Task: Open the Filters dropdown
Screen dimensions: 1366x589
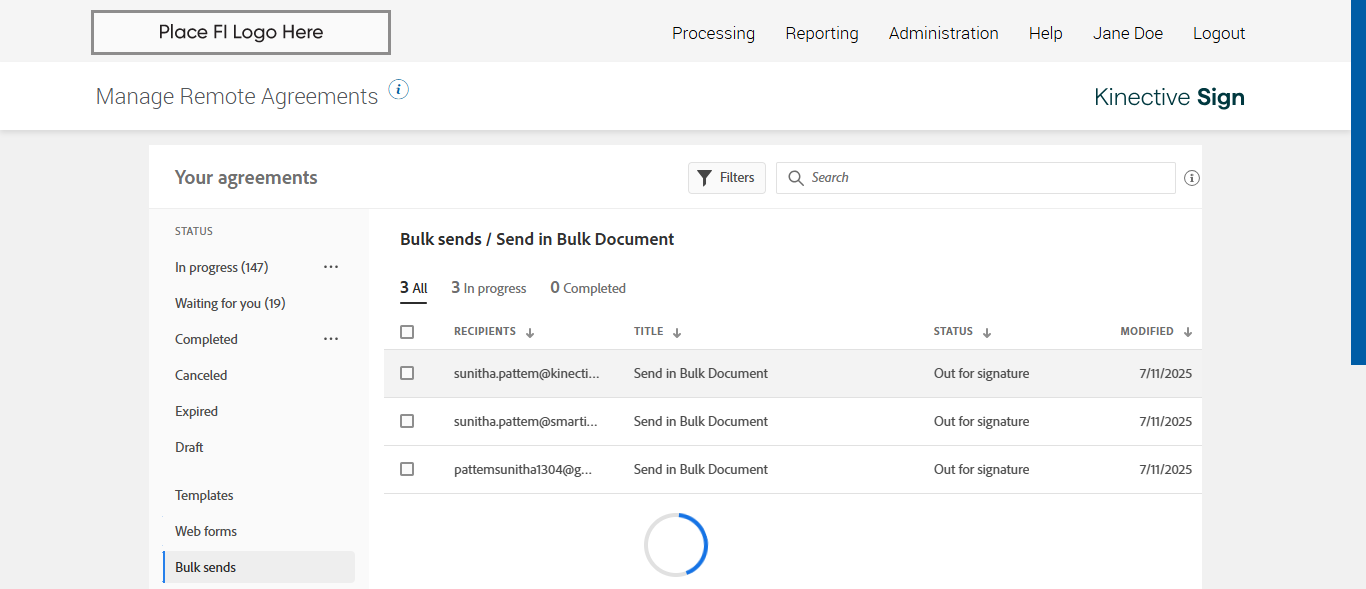Action: pos(727,178)
